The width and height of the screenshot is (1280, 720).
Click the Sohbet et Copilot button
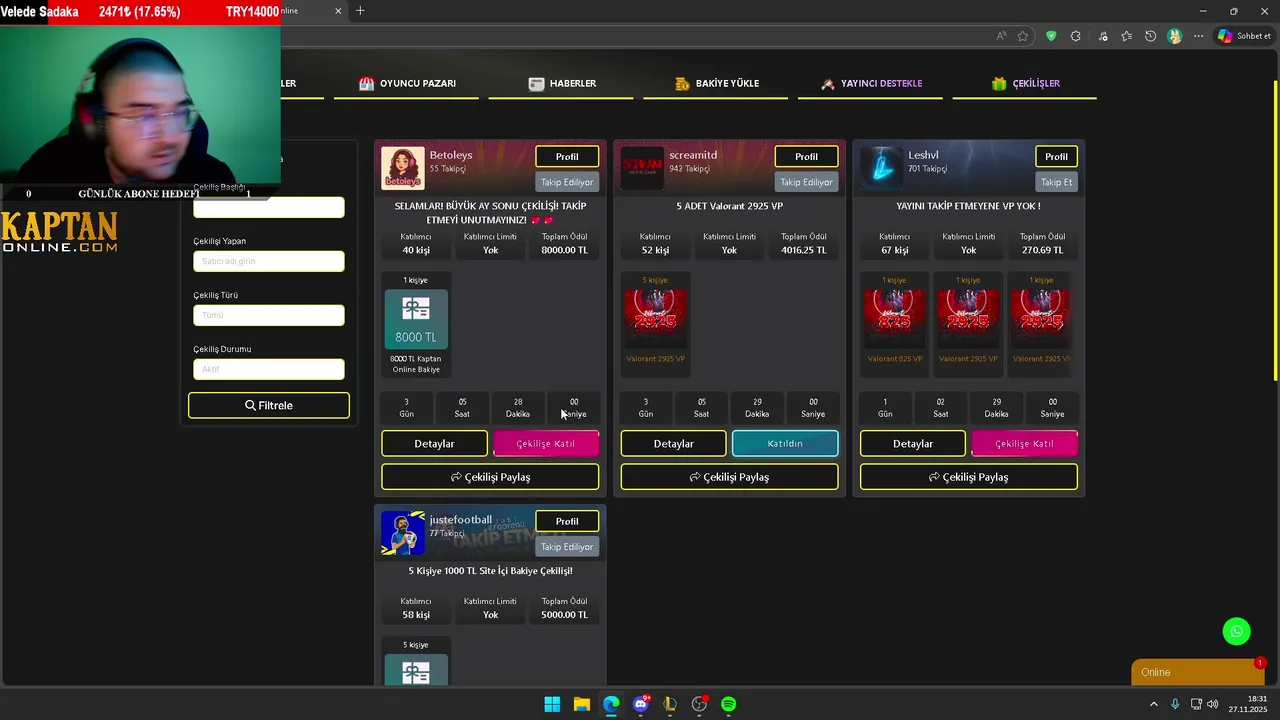tap(1244, 36)
